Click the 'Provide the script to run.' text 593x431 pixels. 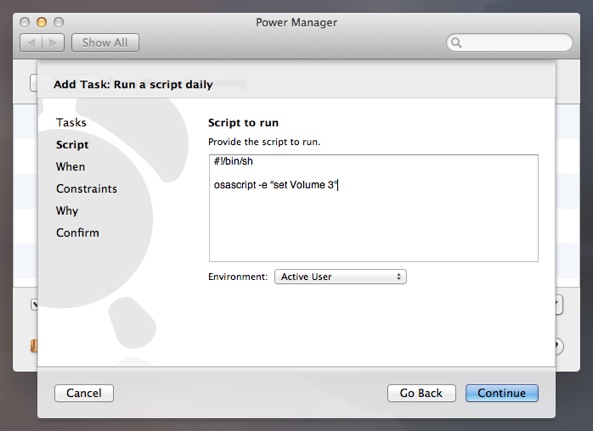pos(264,142)
